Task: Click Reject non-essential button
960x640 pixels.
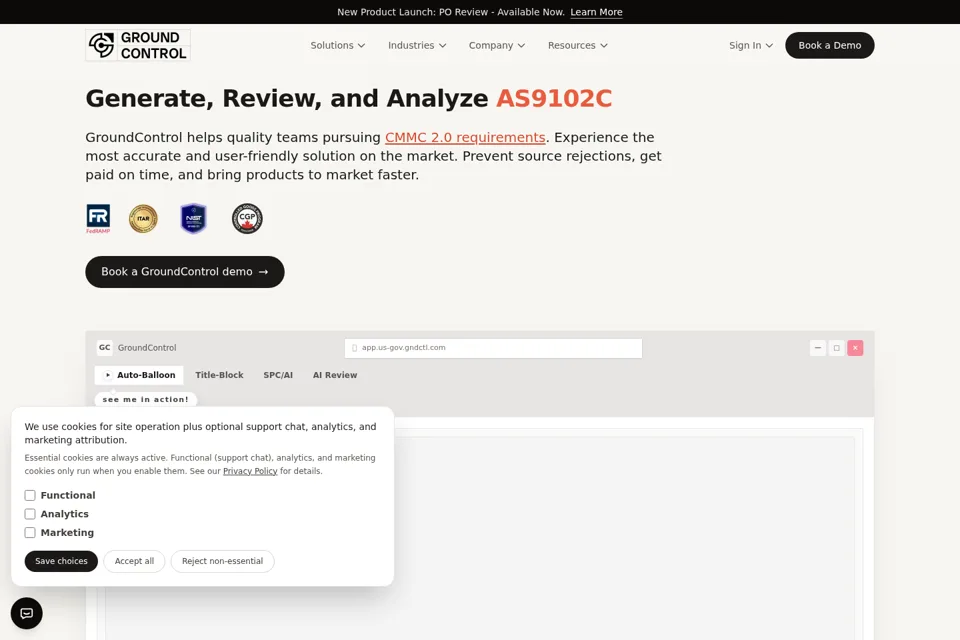Action: [222, 561]
